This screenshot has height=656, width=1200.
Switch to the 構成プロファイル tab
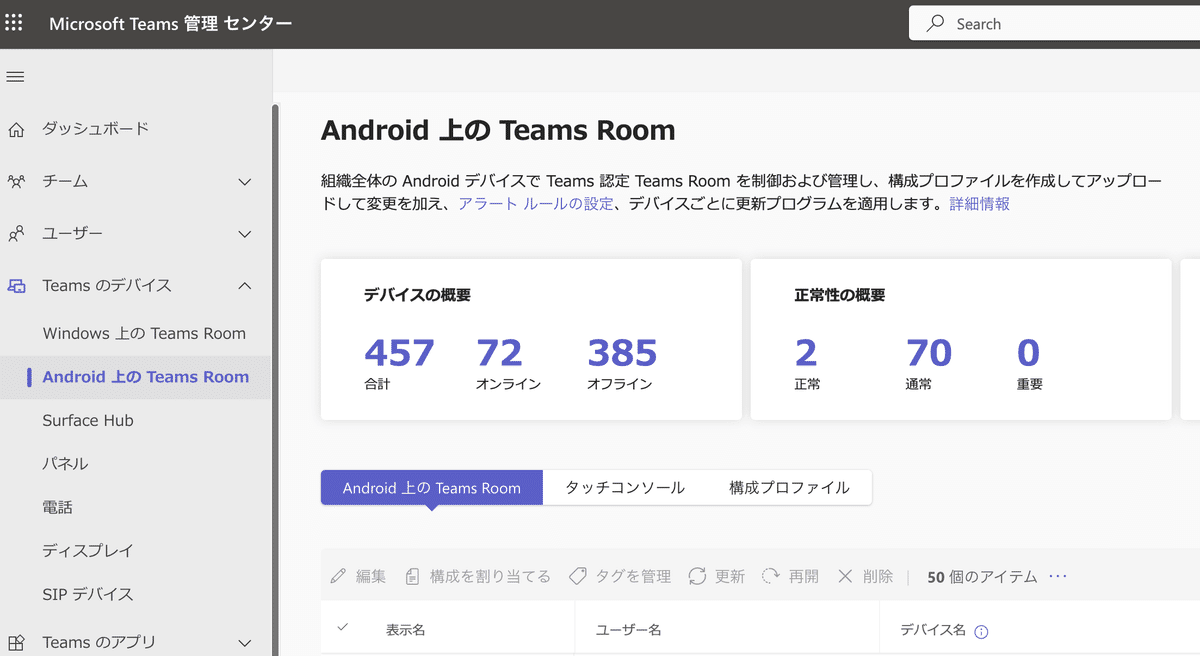pyautogui.click(x=789, y=488)
